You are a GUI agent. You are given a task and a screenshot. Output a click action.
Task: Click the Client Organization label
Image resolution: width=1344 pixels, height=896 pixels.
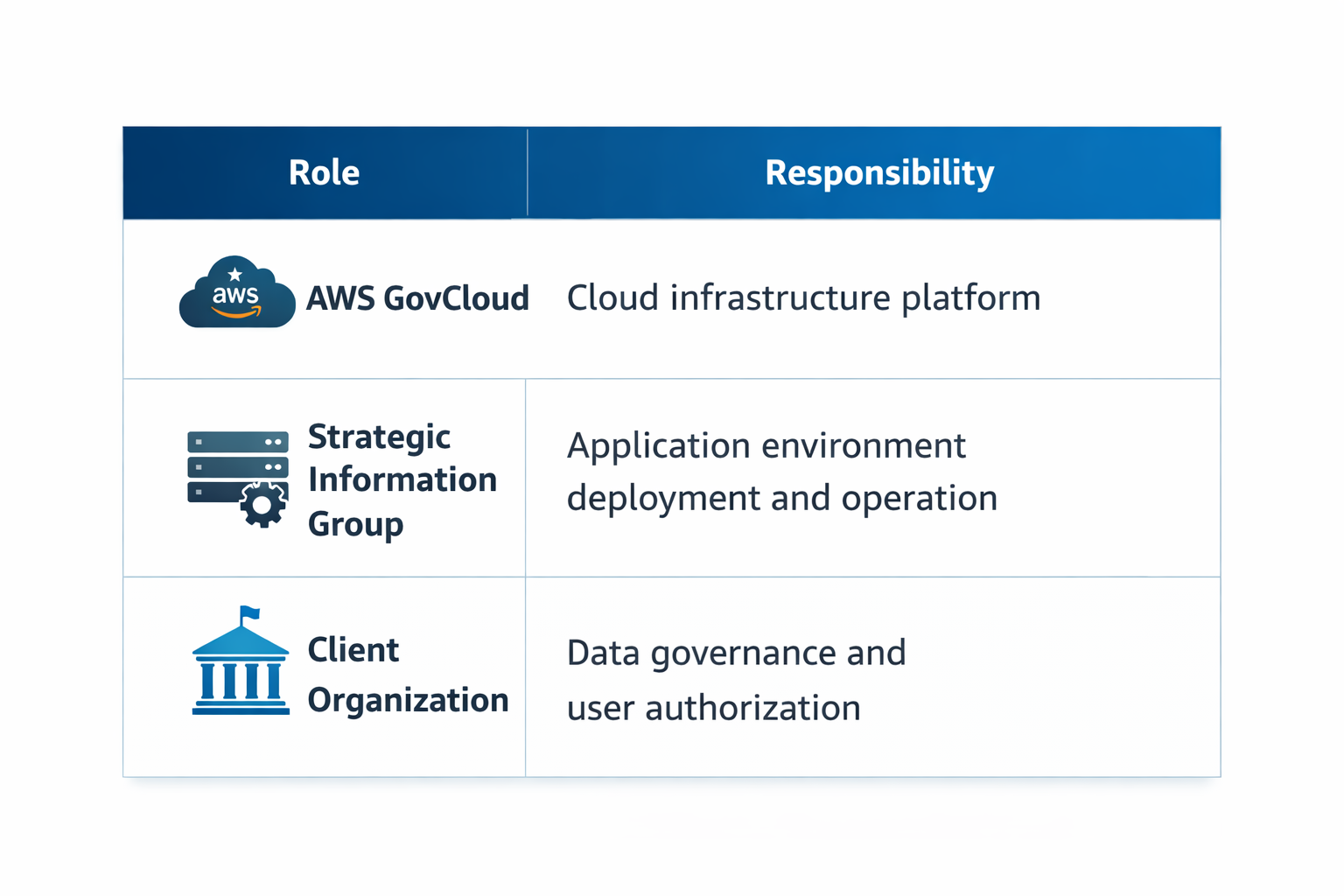pos(408,675)
